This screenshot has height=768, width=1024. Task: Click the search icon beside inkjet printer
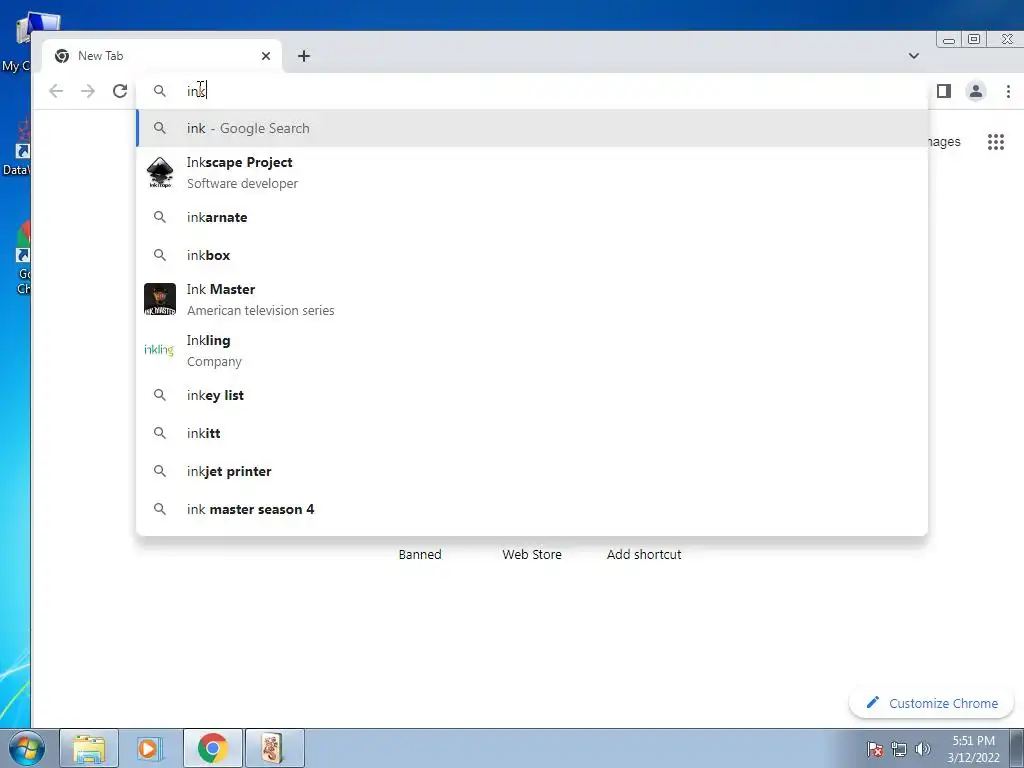click(x=160, y=471)
